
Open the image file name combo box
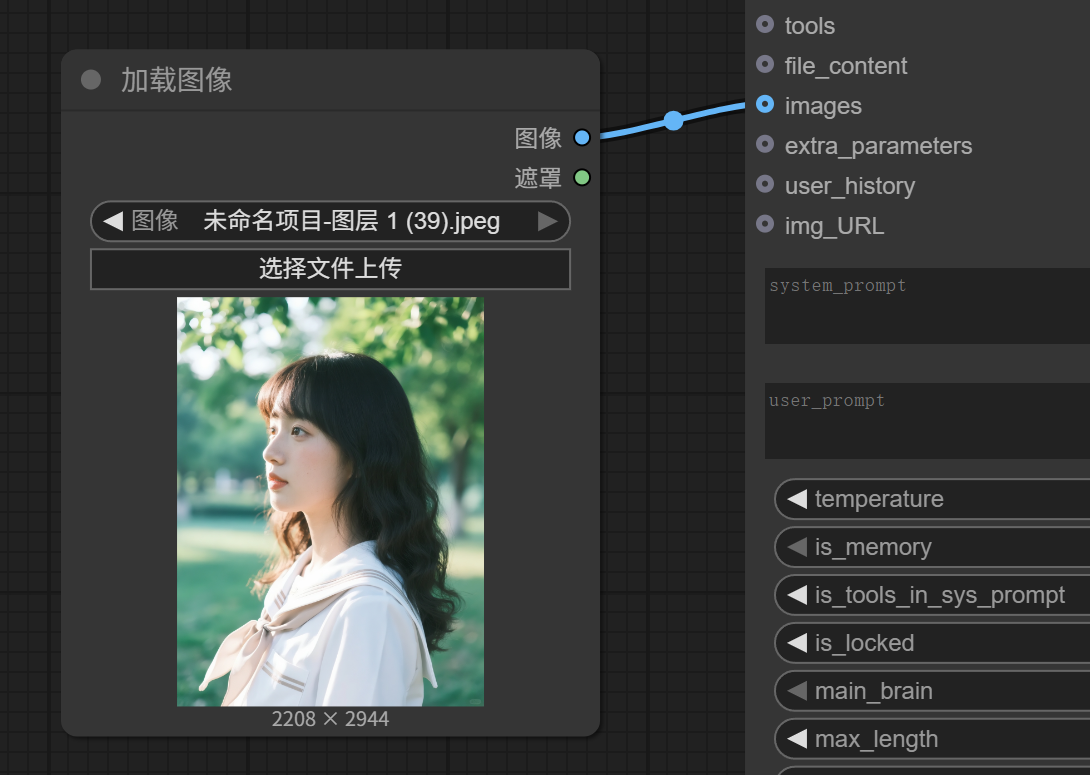tap(350, 221)
